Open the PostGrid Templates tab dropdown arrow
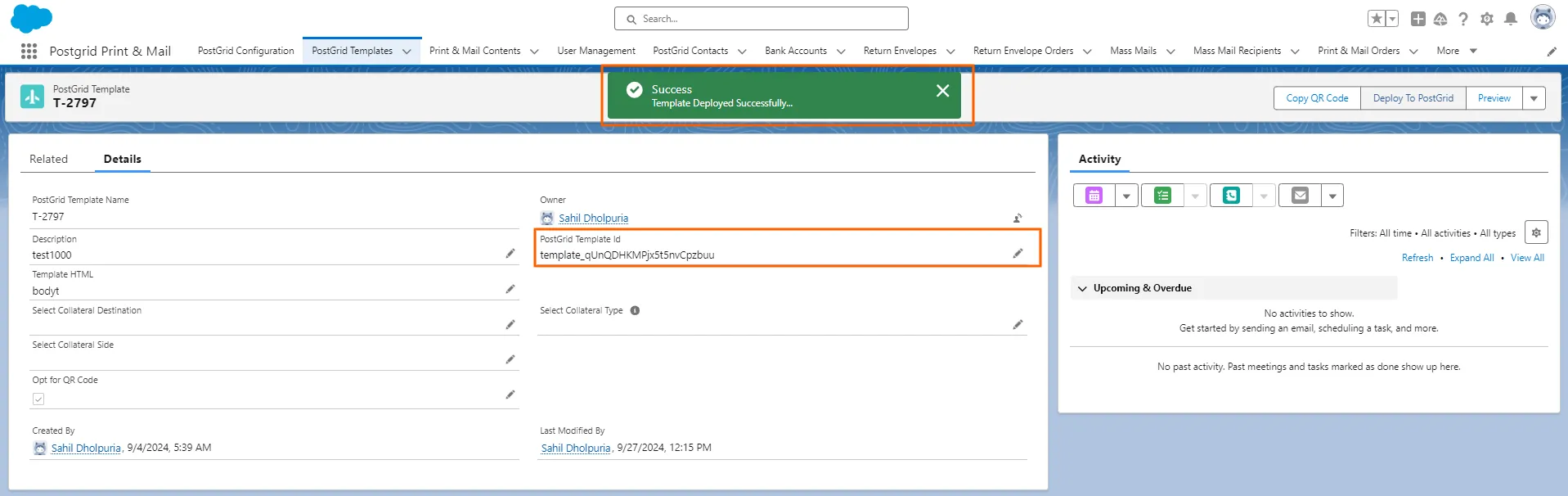Viewport: 1568px width, 496px height. [x=407, y=51]
